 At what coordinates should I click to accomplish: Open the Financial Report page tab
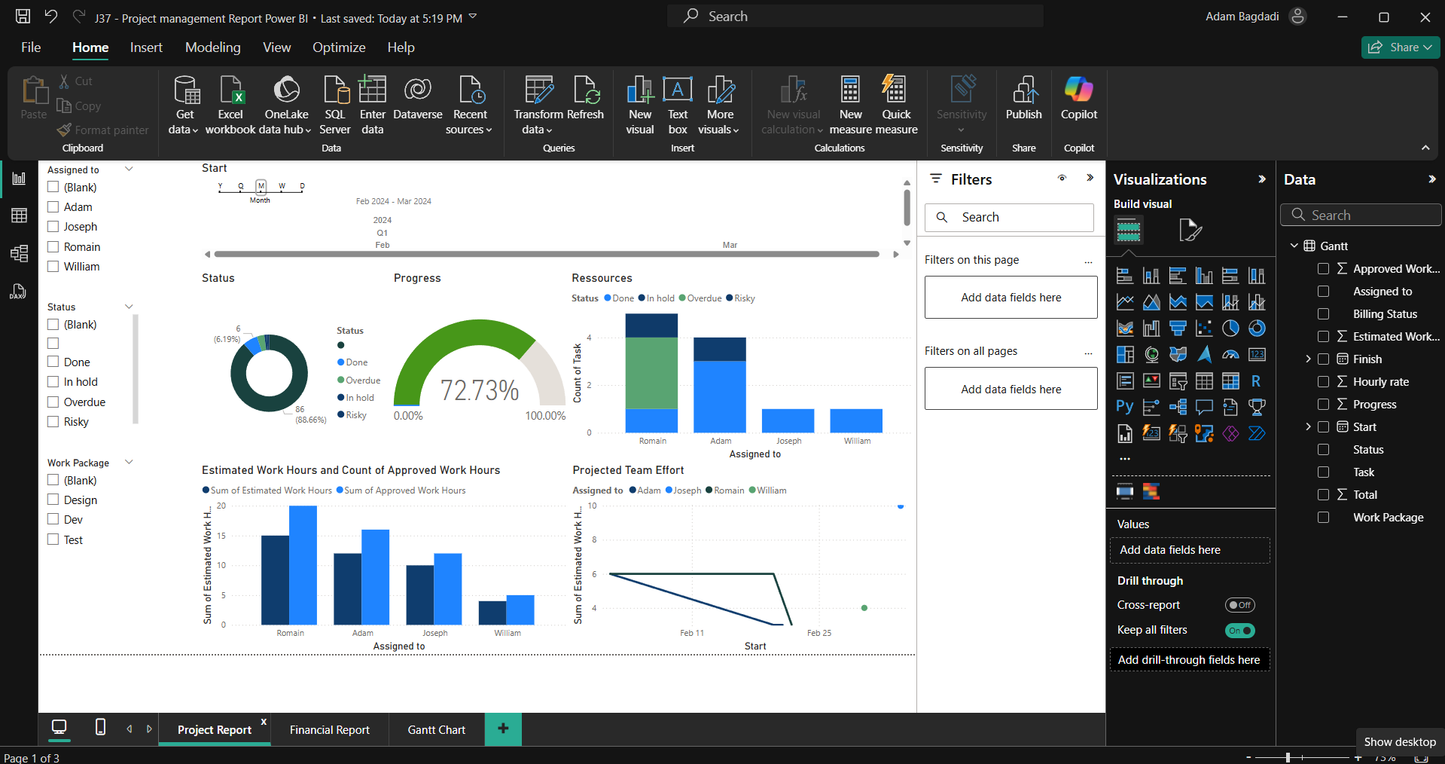[329, 729]
